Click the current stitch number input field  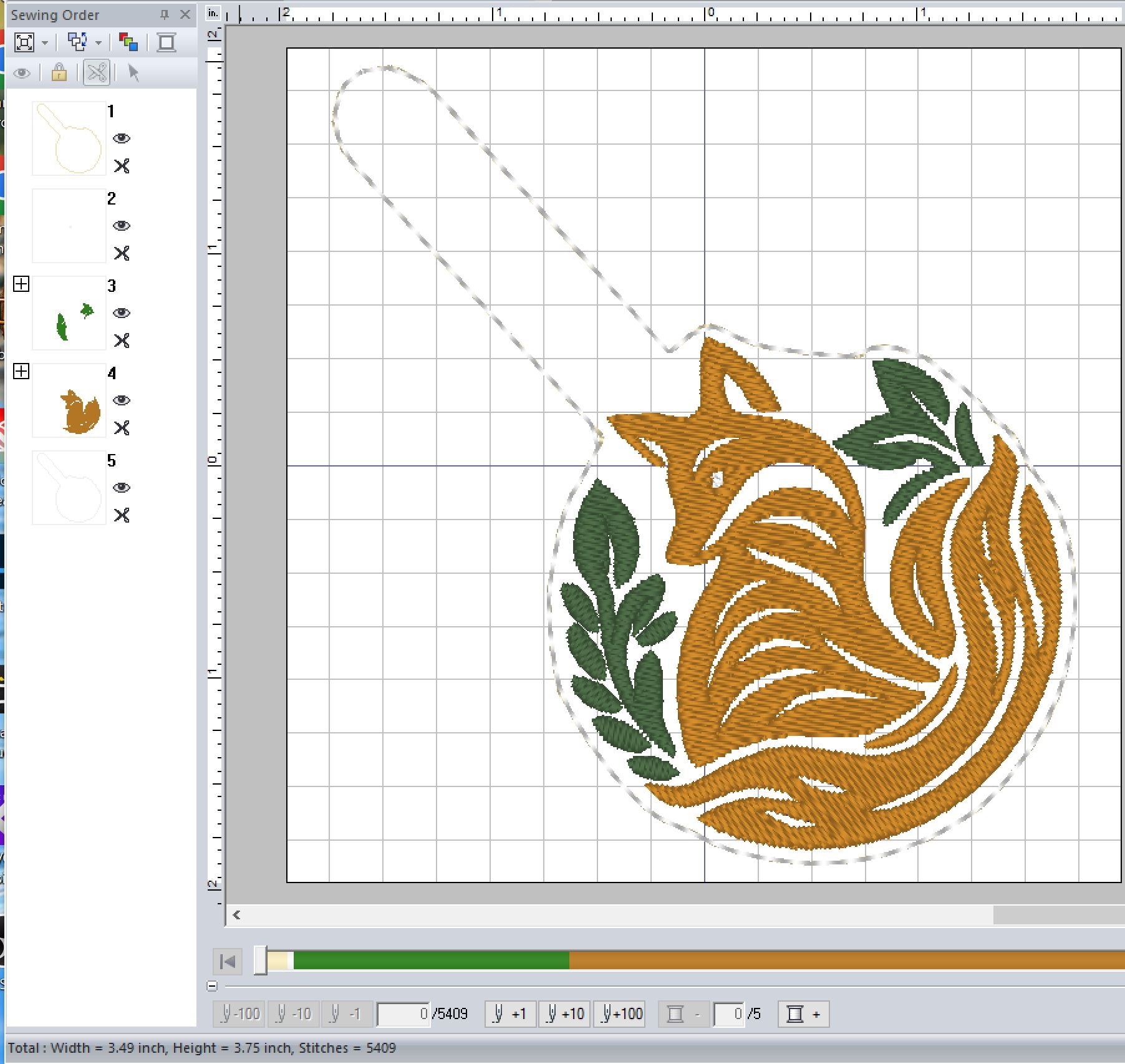click(403, 1014)
